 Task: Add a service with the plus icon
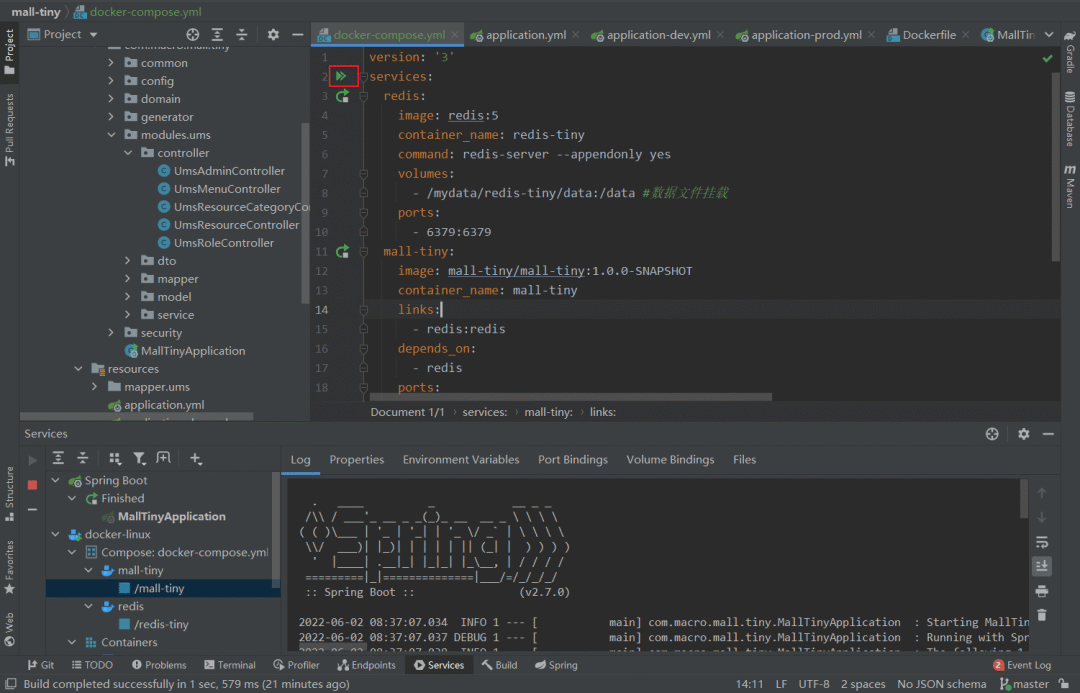pyautogui.click(x=196, y=458)
